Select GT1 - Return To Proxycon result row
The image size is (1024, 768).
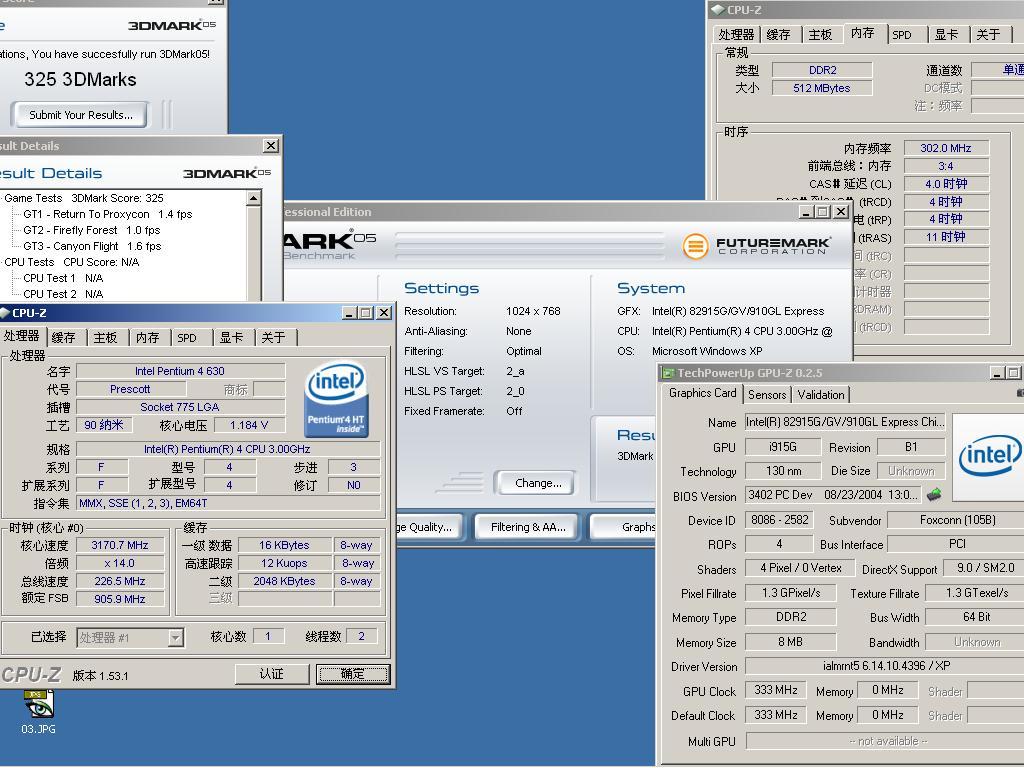tap(108, 214)
